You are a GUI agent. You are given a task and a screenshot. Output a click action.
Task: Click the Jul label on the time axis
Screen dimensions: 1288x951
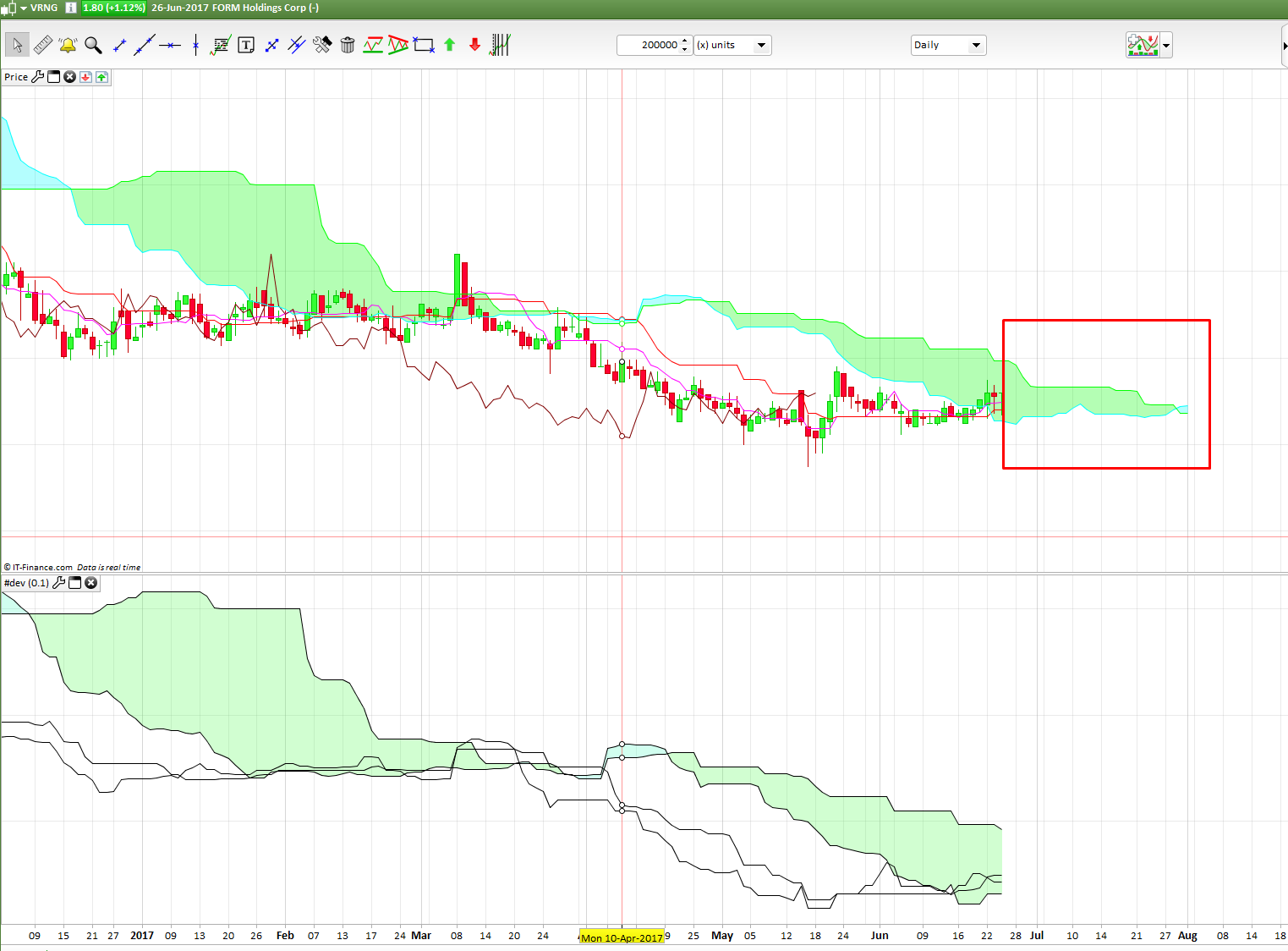1037,935
